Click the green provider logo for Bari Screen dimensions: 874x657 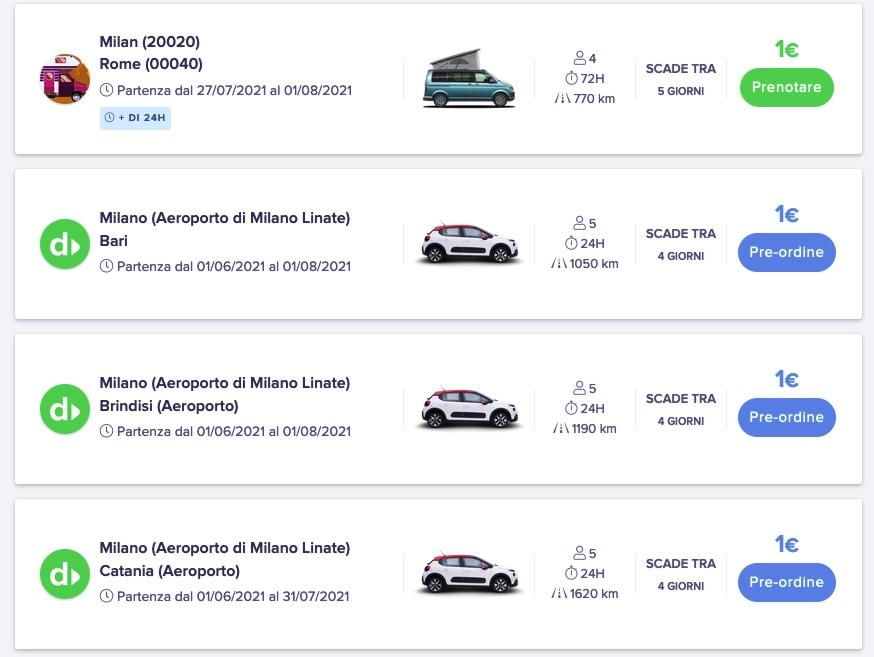click(x=65, y=244)
